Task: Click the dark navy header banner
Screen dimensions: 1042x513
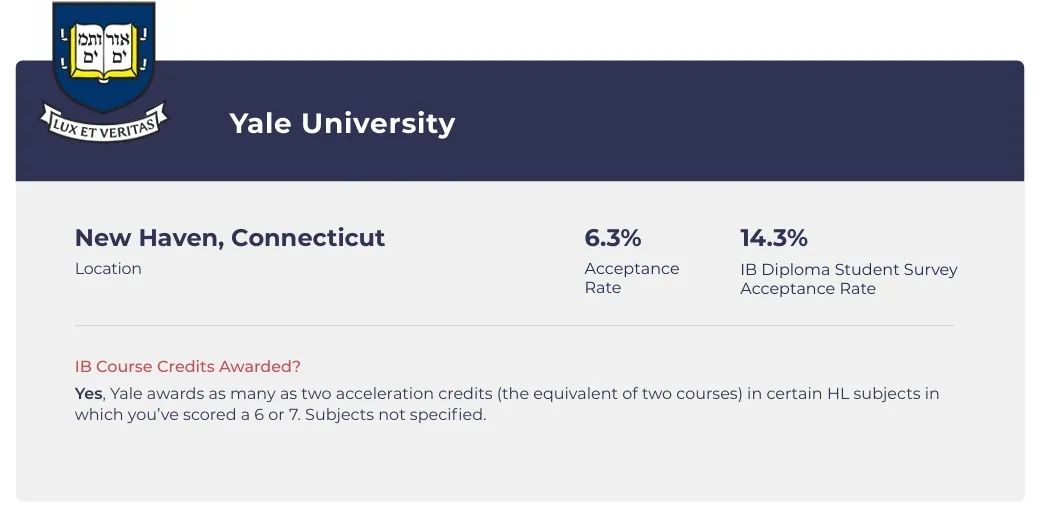Action: [x=520, y=121]
